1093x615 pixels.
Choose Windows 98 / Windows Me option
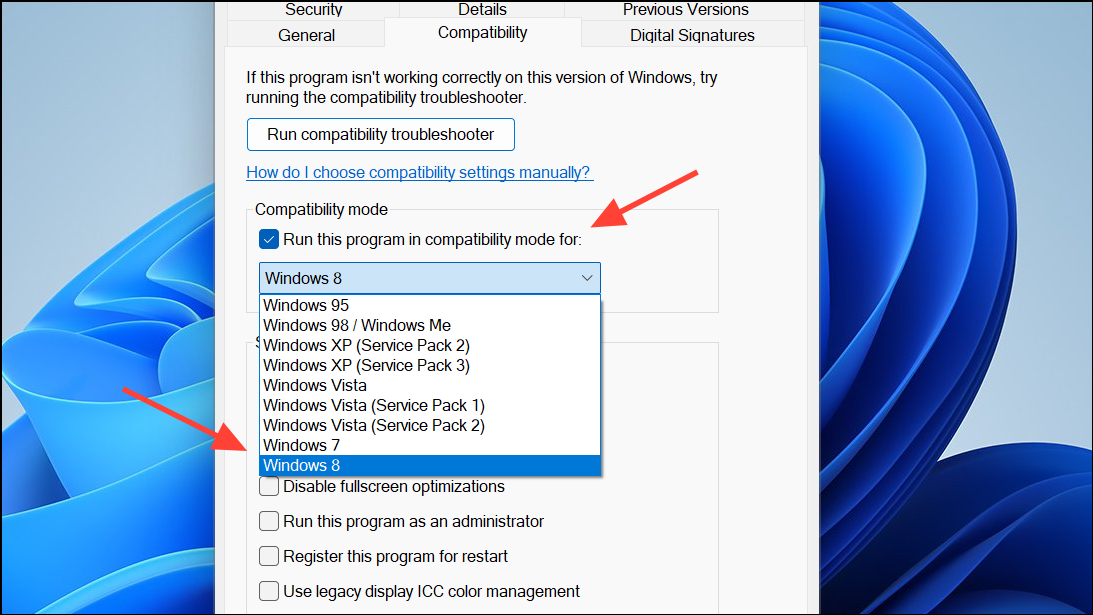[357, 325]
